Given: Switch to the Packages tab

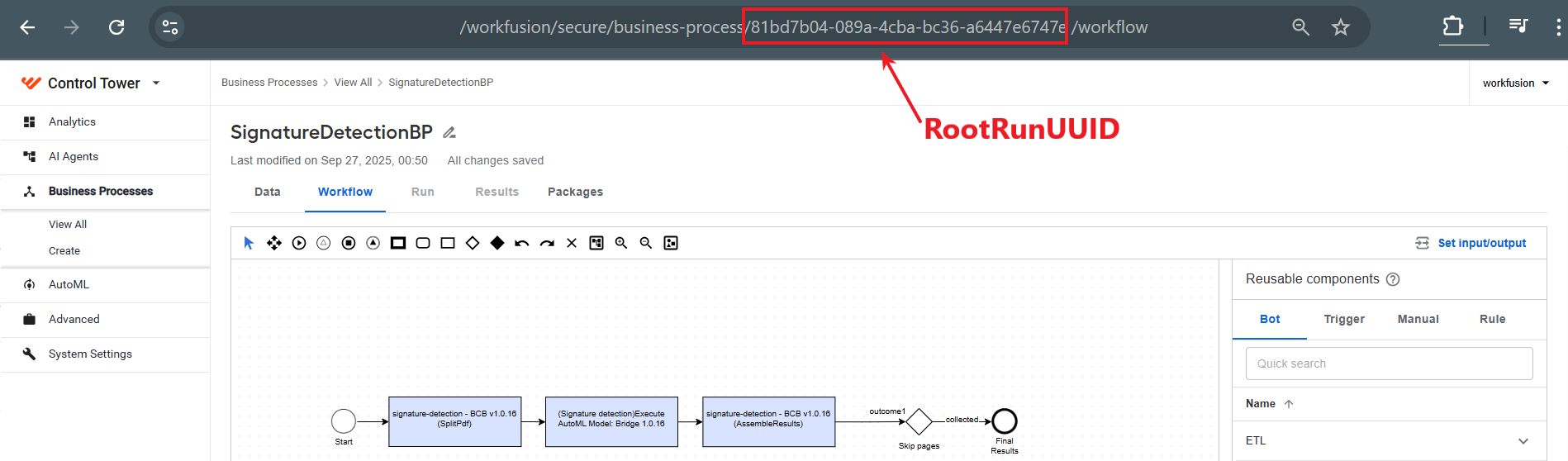Looking at the screenshot, I should click(575, 192).
